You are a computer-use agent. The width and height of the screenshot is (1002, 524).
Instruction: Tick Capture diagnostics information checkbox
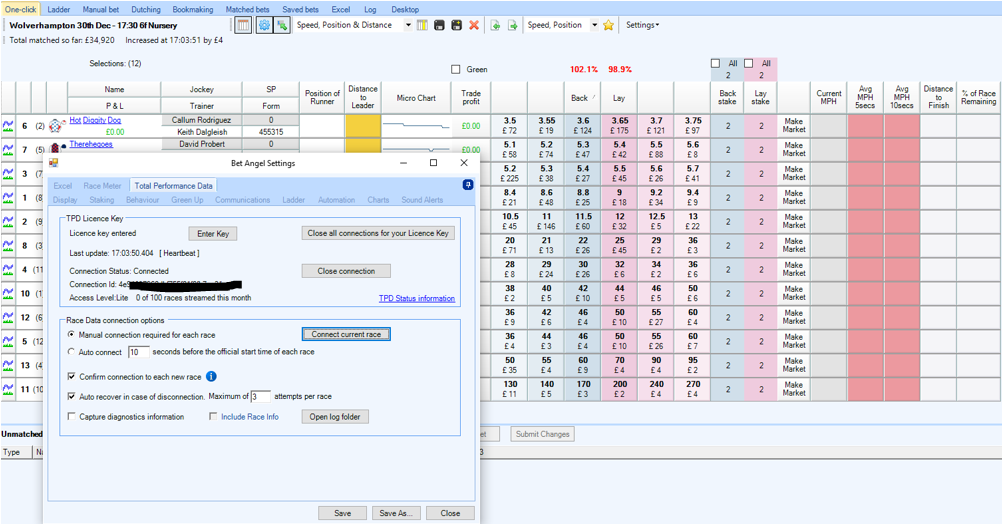tap(70, 417)
